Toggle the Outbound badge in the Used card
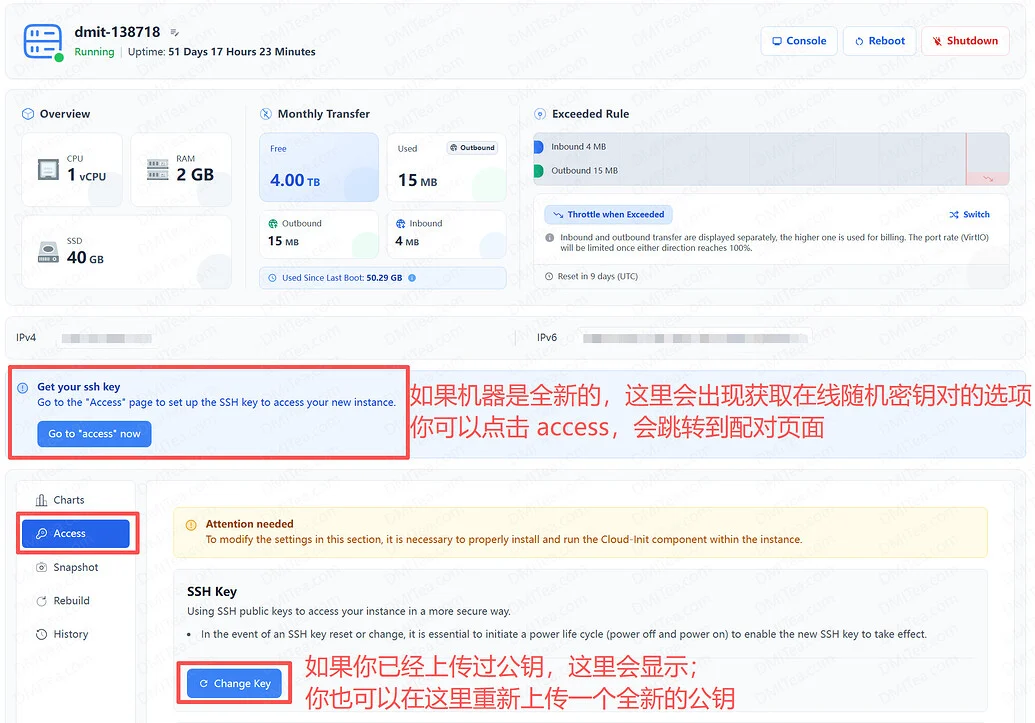Screen dimensions: 1035x723 (472, 148)
